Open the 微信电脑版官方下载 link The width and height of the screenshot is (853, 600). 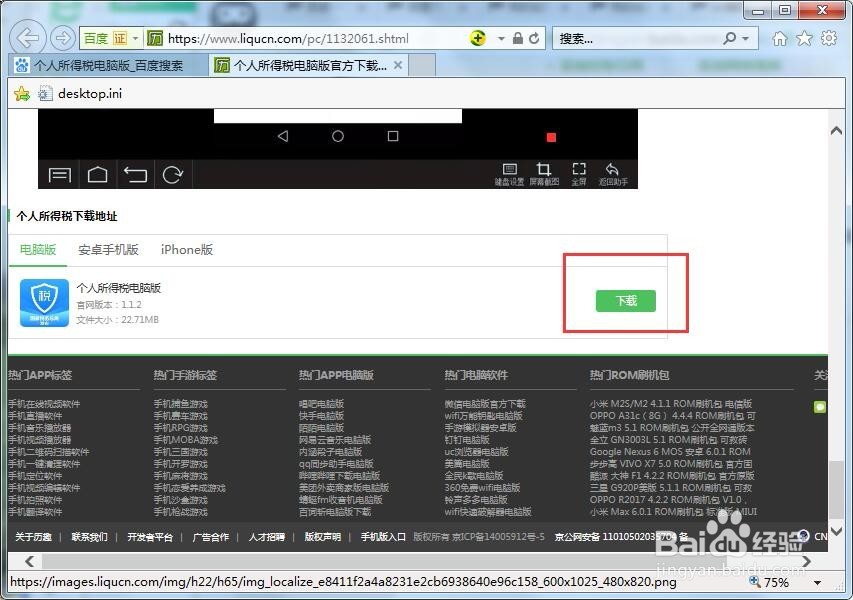[x=485, y=404]
